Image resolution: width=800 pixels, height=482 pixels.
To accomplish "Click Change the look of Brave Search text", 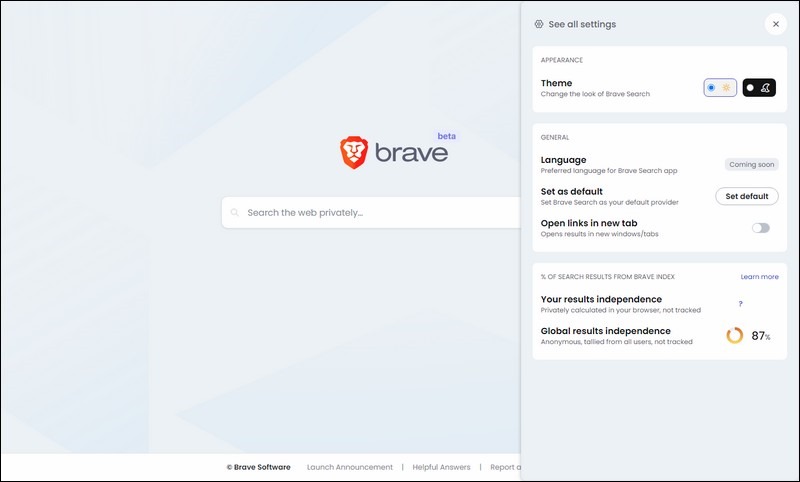I will click(595, 94).
